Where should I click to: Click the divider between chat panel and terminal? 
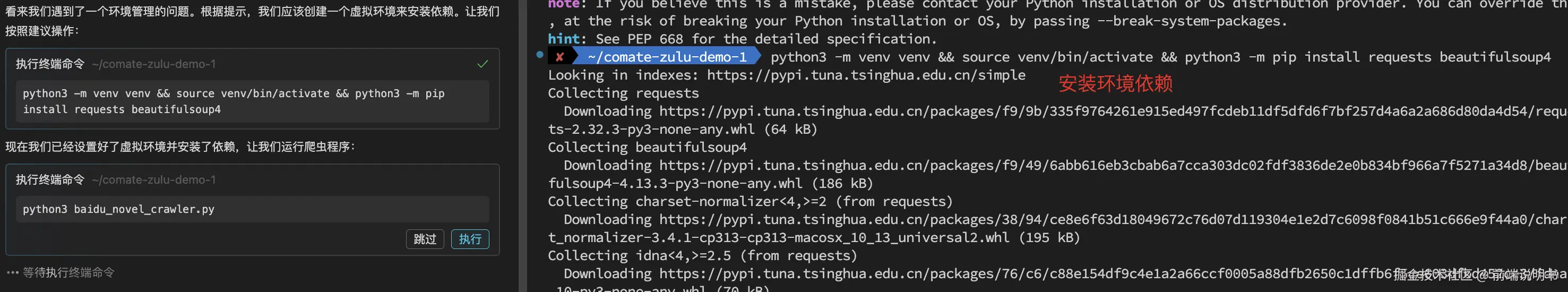coord(522,146)
